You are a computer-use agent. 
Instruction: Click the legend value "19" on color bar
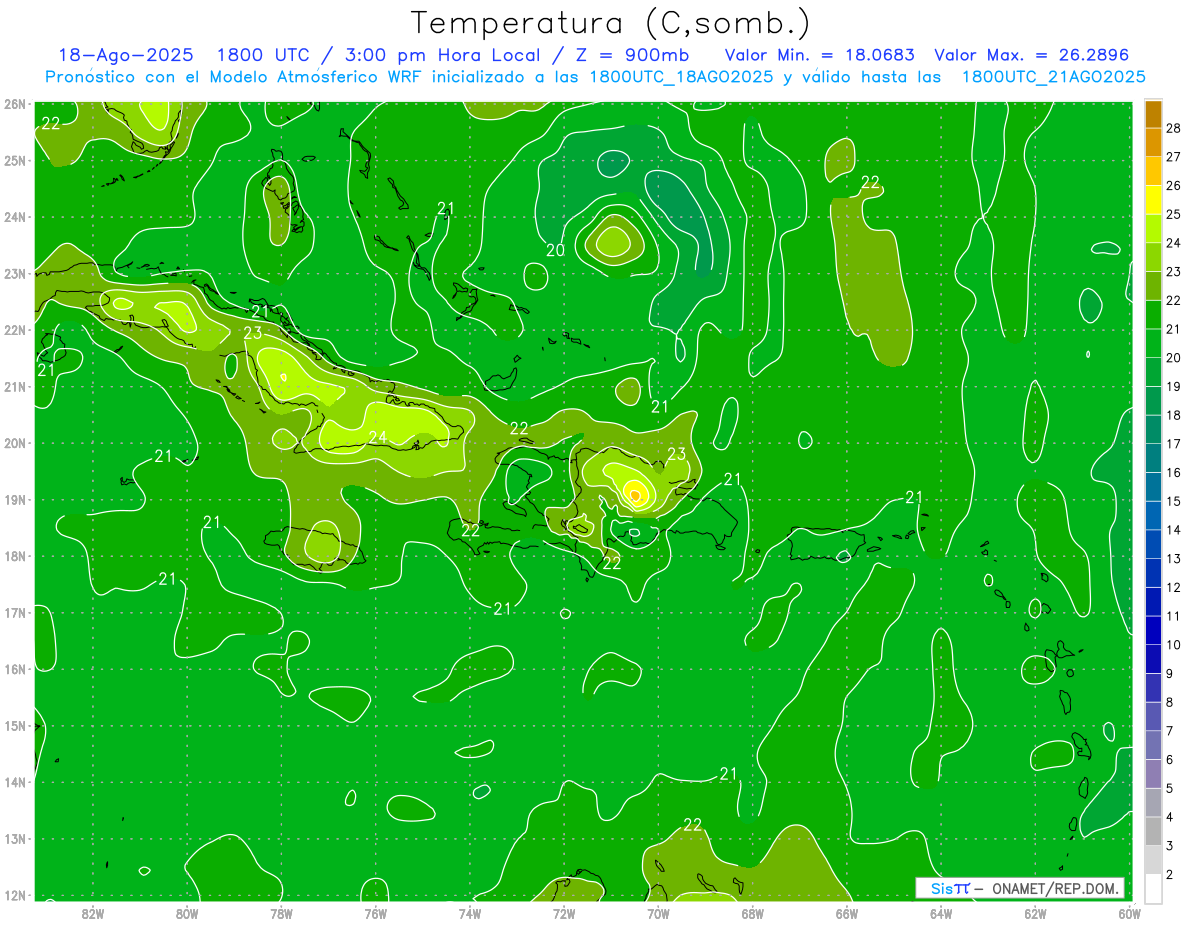1174,386
